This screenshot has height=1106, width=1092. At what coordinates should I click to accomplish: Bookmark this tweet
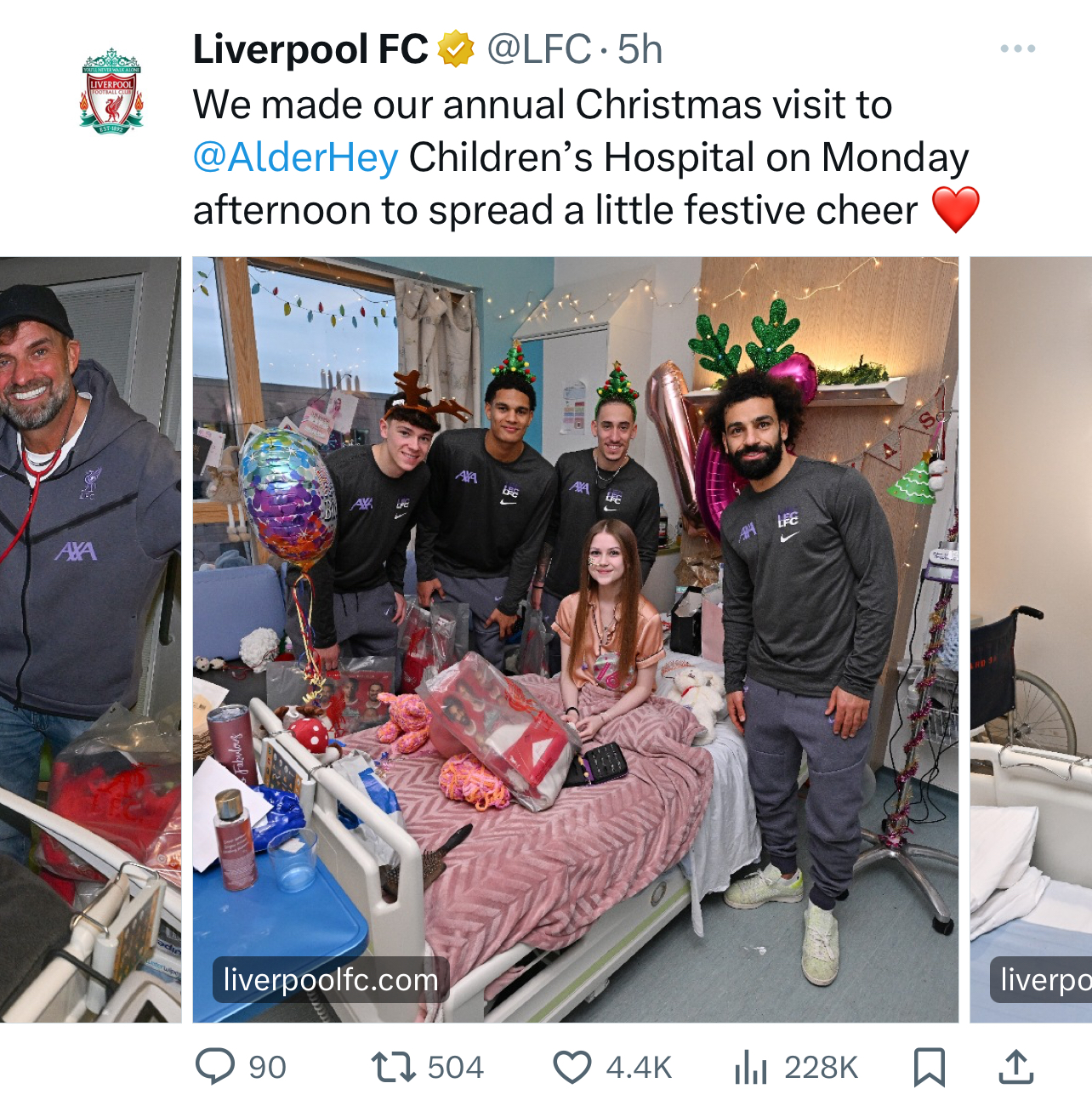(x=929, y=1067)
